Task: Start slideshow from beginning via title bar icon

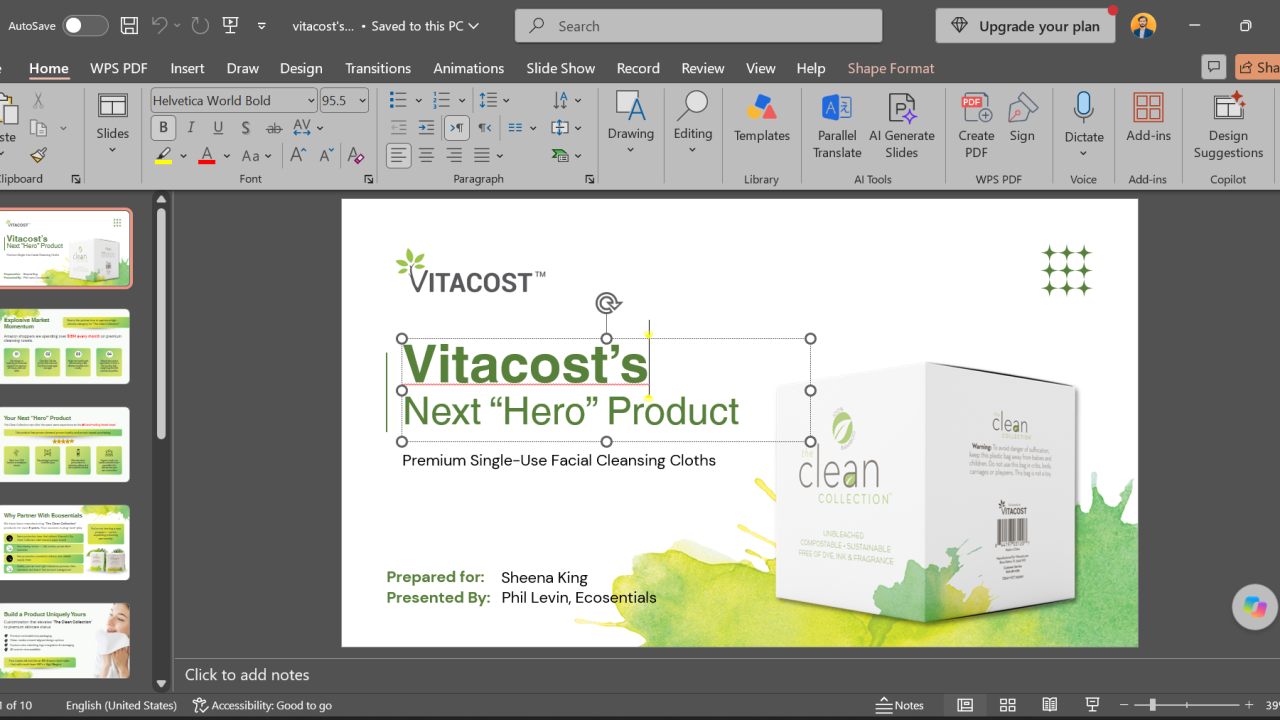Action: [x=231, y=26]
